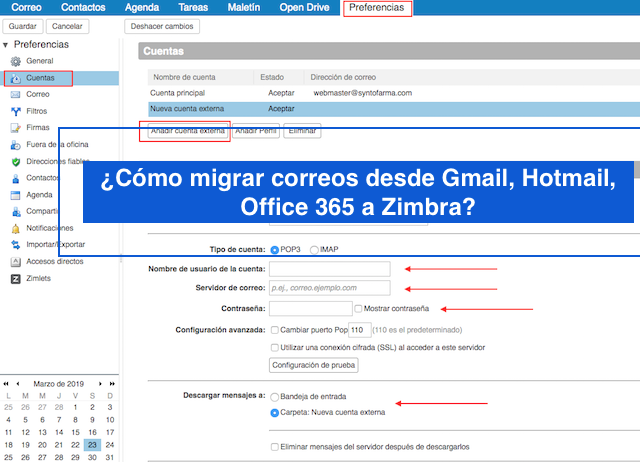Select Bandeja de entrada download option
This screenshot has width=640, height=462.
275,397
